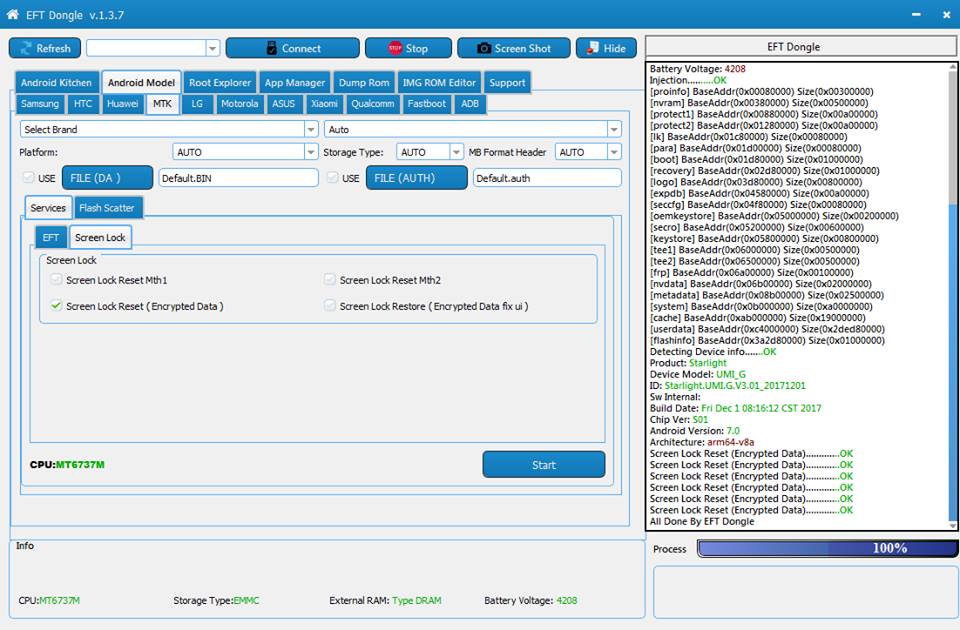
Task: Click the Start button
Action: [x=543, y=465]
